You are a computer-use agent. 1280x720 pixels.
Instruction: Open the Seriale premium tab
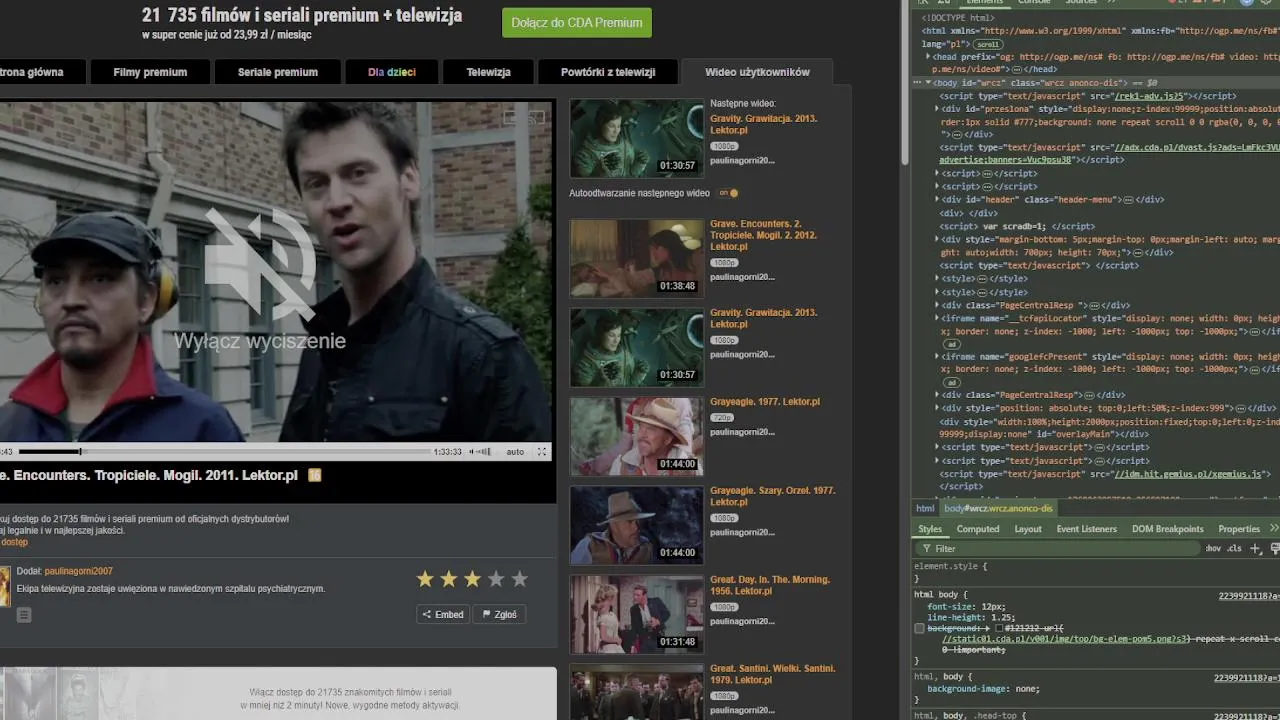click(x=278, y=72)
